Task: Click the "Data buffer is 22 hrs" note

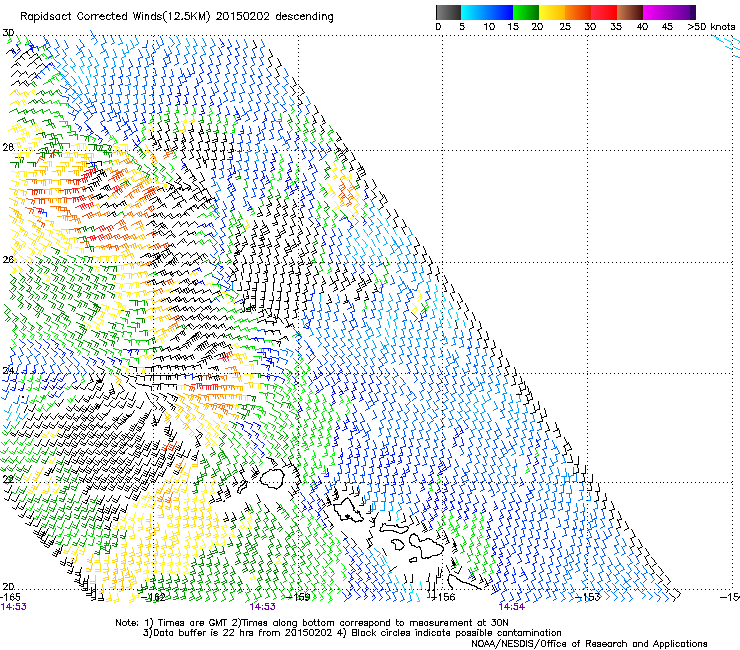Action: (205, 633)
